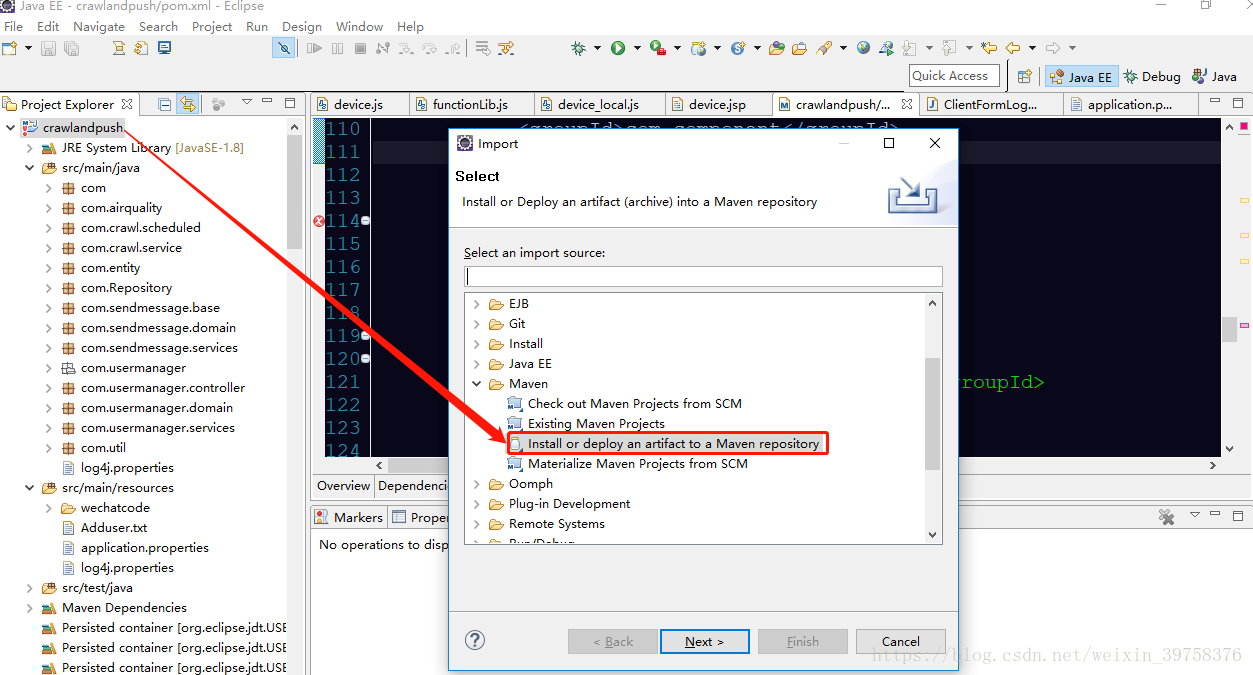The image size is (1253, 675).
Task: Switch to the Markers view tab
Action: (349, 517)
